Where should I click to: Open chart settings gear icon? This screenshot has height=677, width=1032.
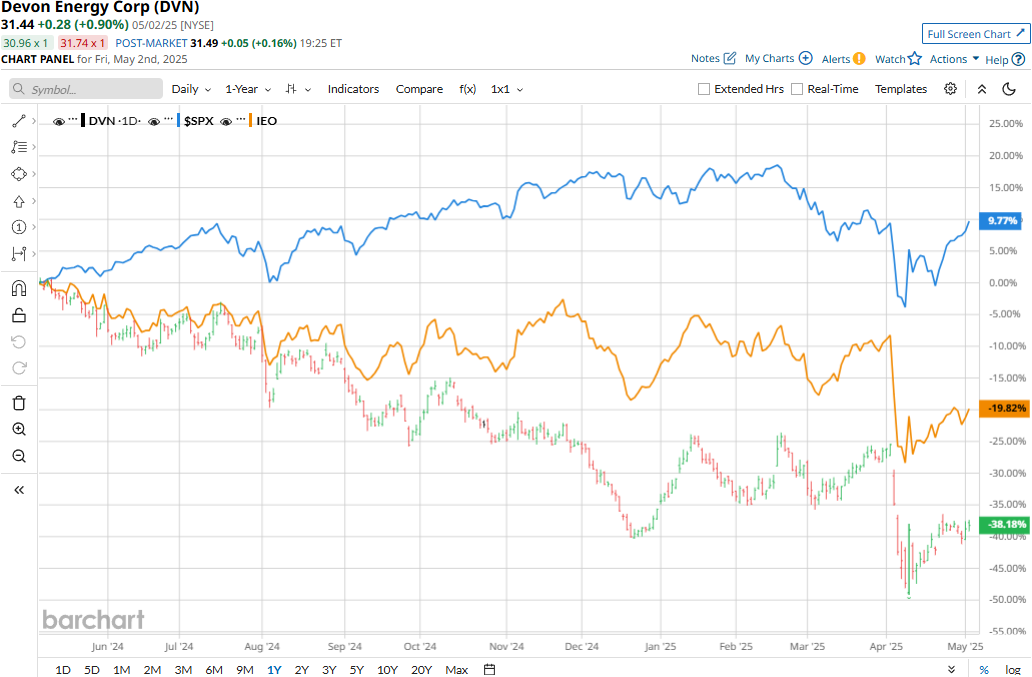950,89
